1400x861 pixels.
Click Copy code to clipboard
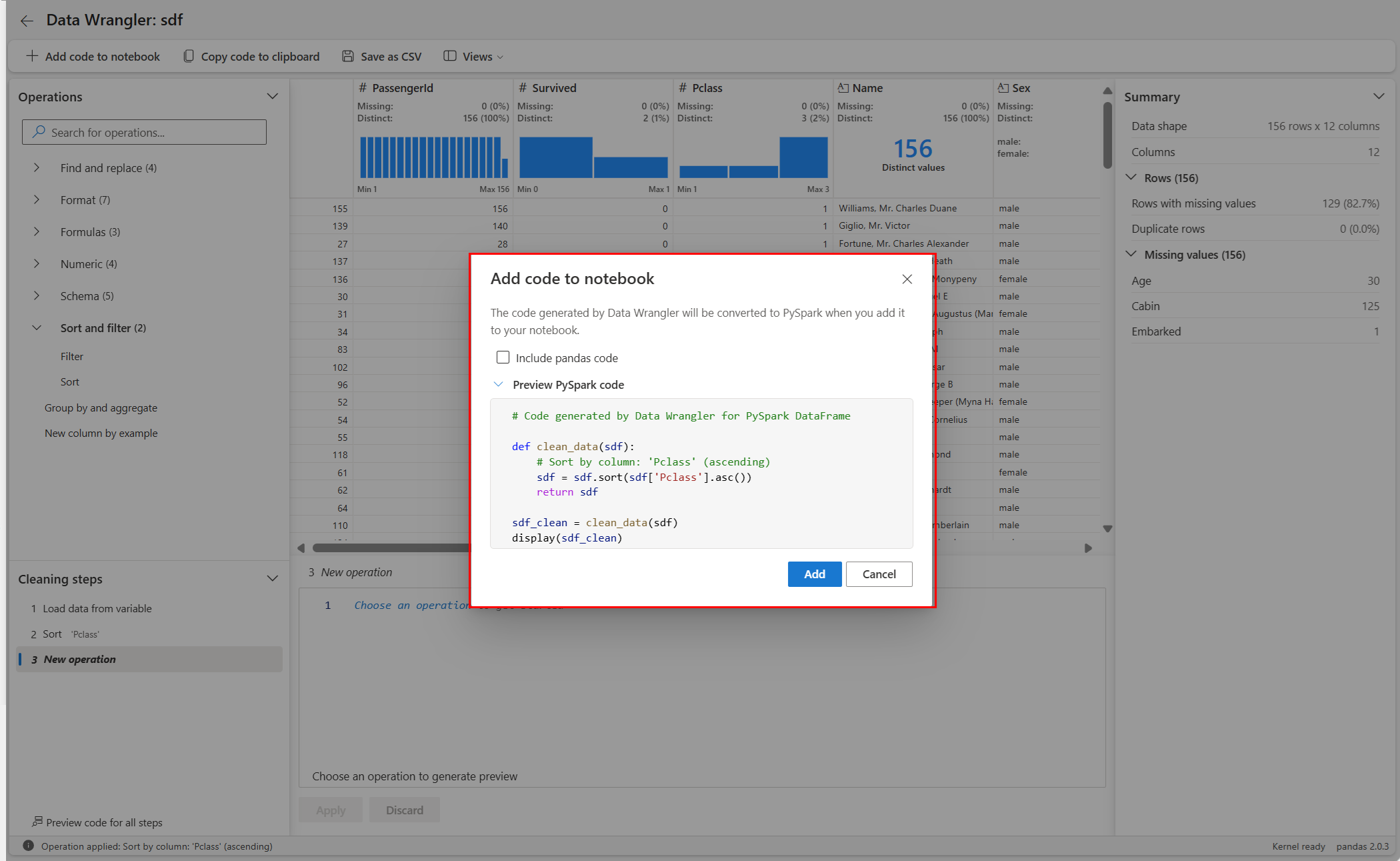pyautogui.click(x=251, y=57)
